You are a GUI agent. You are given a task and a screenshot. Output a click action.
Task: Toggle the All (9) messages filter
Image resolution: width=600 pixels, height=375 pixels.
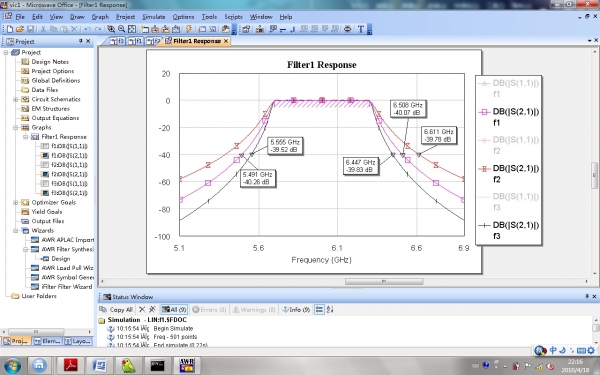coord(174,310)
